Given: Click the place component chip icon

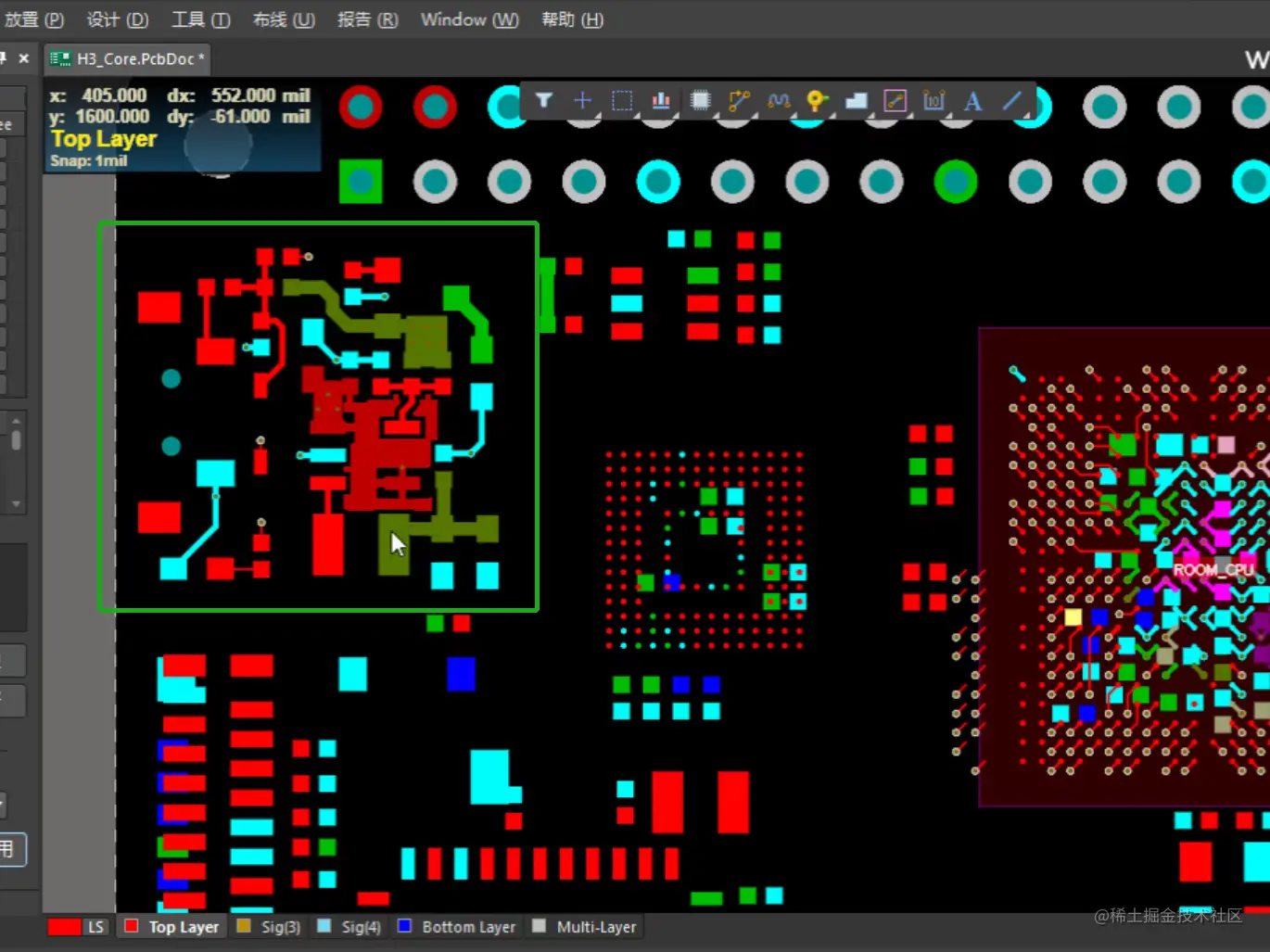Looking at the screenshot, I should [701, 100].
